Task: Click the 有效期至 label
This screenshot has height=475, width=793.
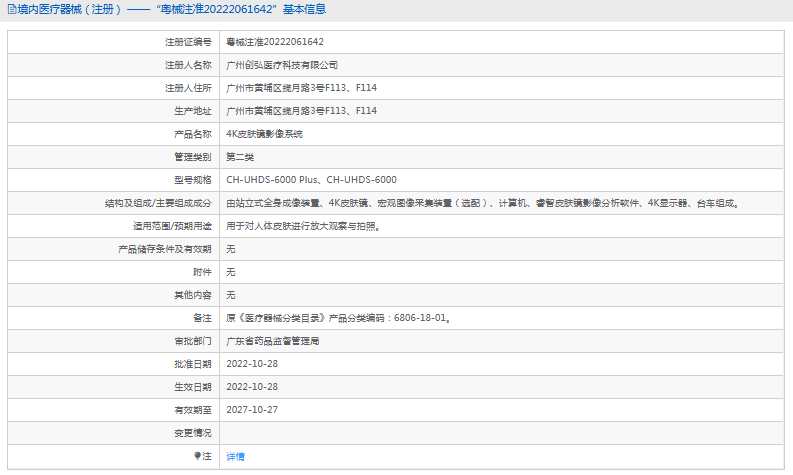Action: tap(193, 410)
